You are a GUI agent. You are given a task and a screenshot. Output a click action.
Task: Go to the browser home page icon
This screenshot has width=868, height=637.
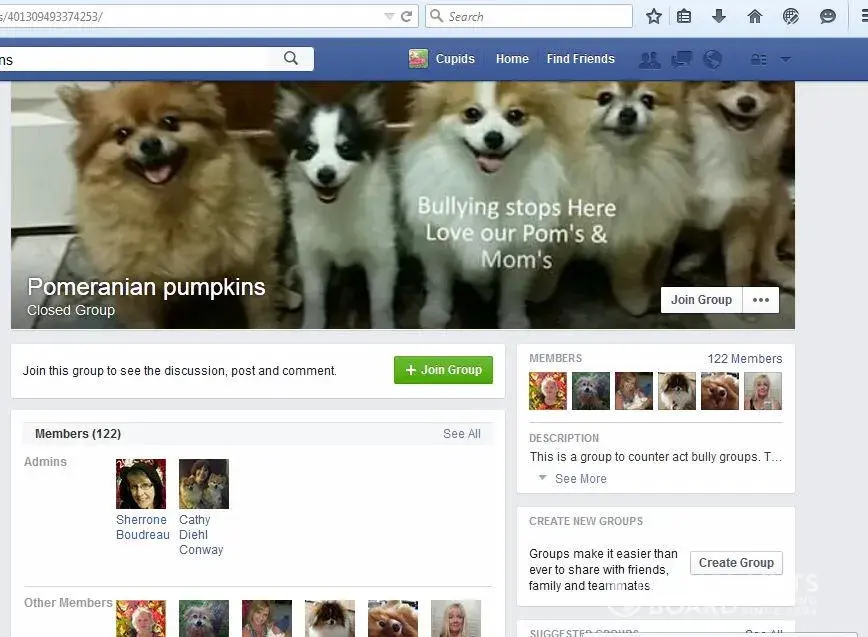point(755,16)
